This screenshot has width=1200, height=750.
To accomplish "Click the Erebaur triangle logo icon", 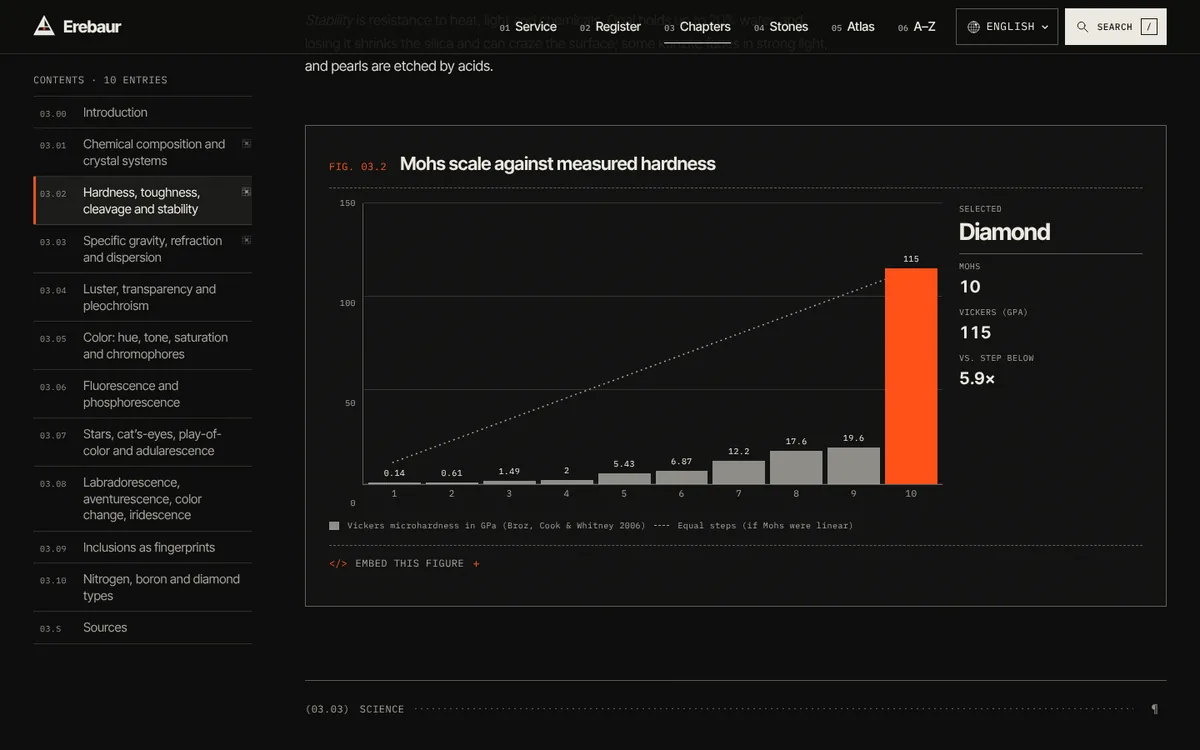I will [44, 26].
